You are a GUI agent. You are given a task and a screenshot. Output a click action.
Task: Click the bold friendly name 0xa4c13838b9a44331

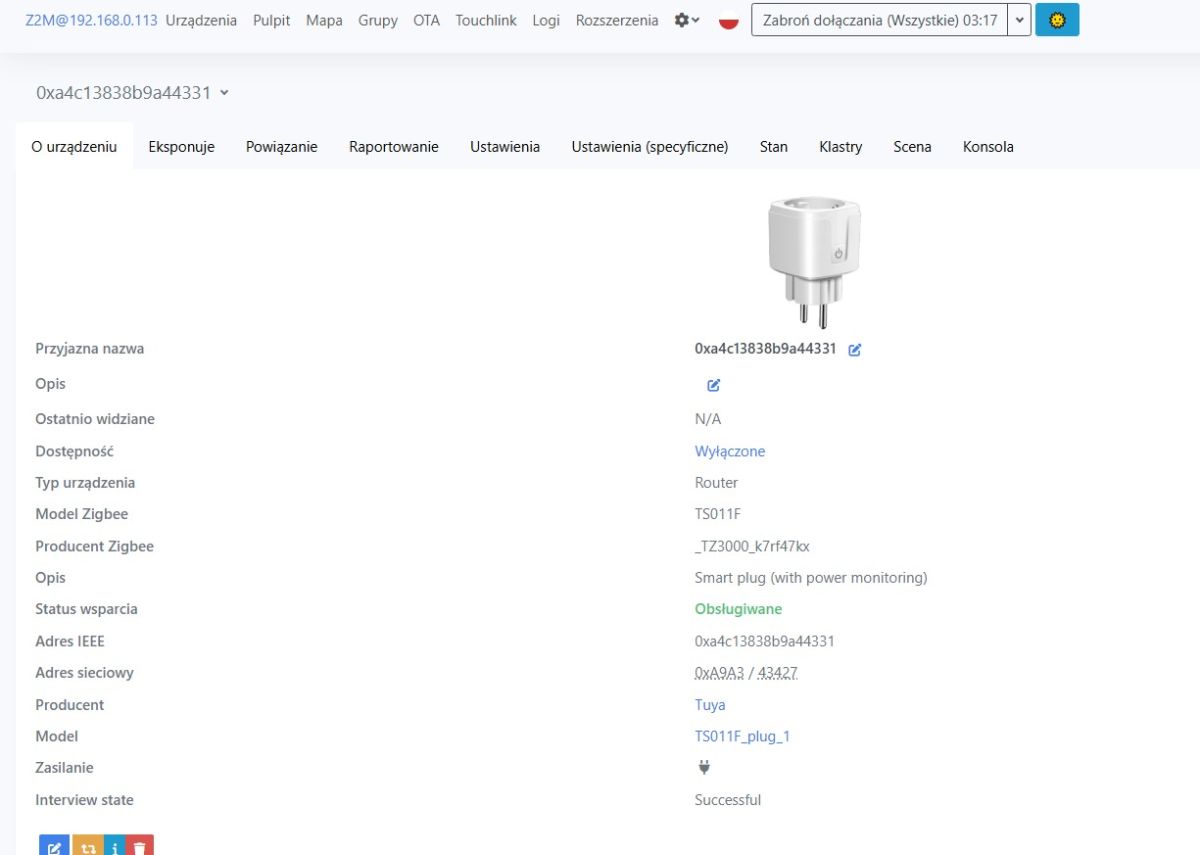765,349
